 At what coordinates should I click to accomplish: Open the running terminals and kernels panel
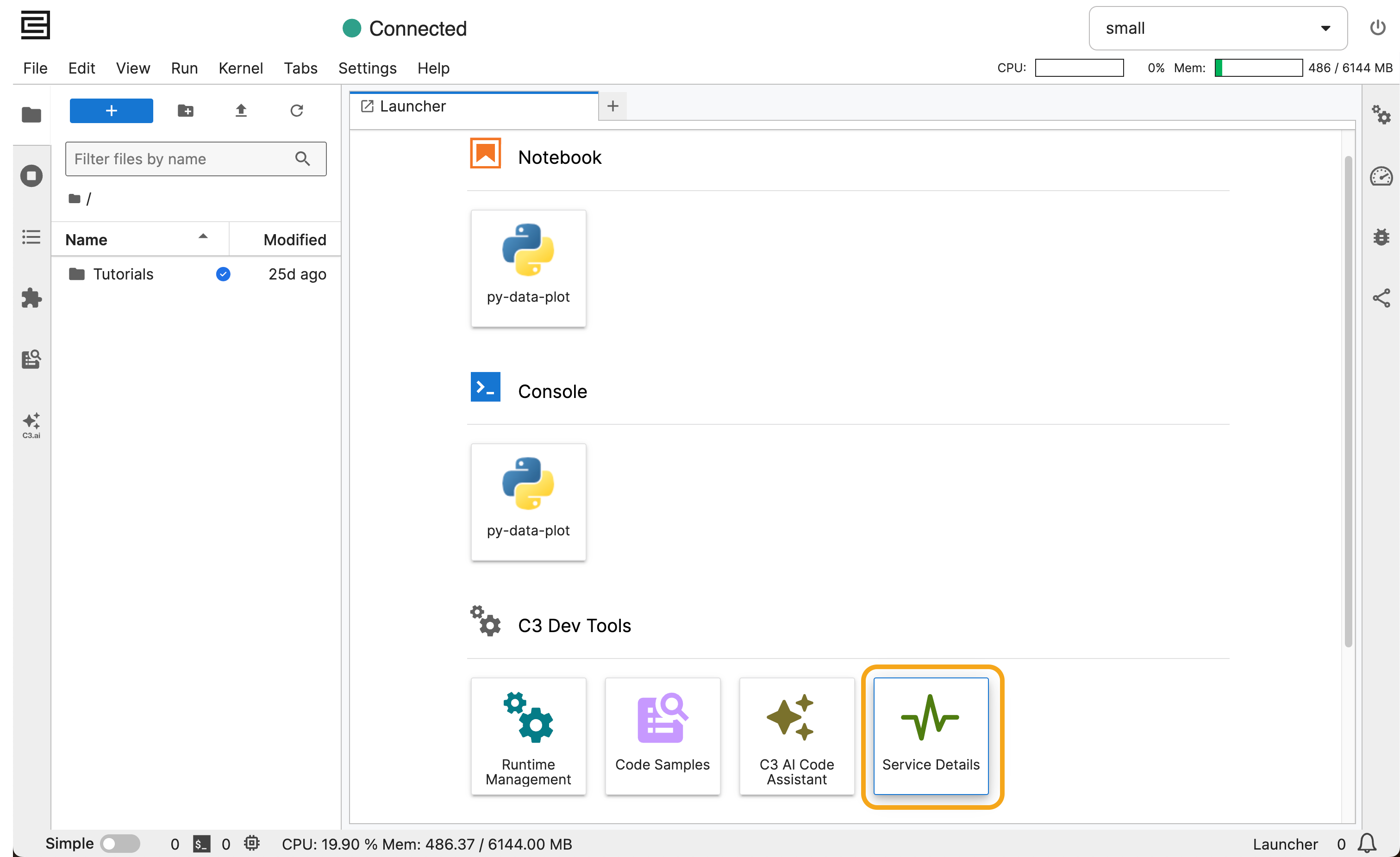[31, 176]
